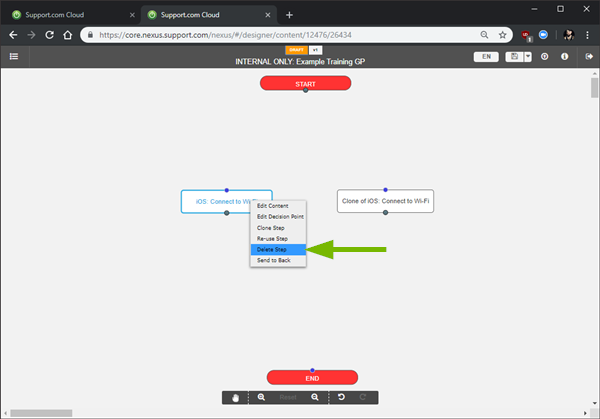
Task: Click the site lock icon
Action: [x=90, y=35]
